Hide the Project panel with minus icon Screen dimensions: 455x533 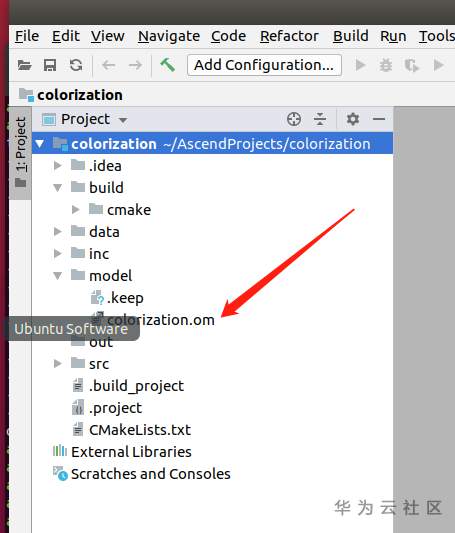pos(379,119)
